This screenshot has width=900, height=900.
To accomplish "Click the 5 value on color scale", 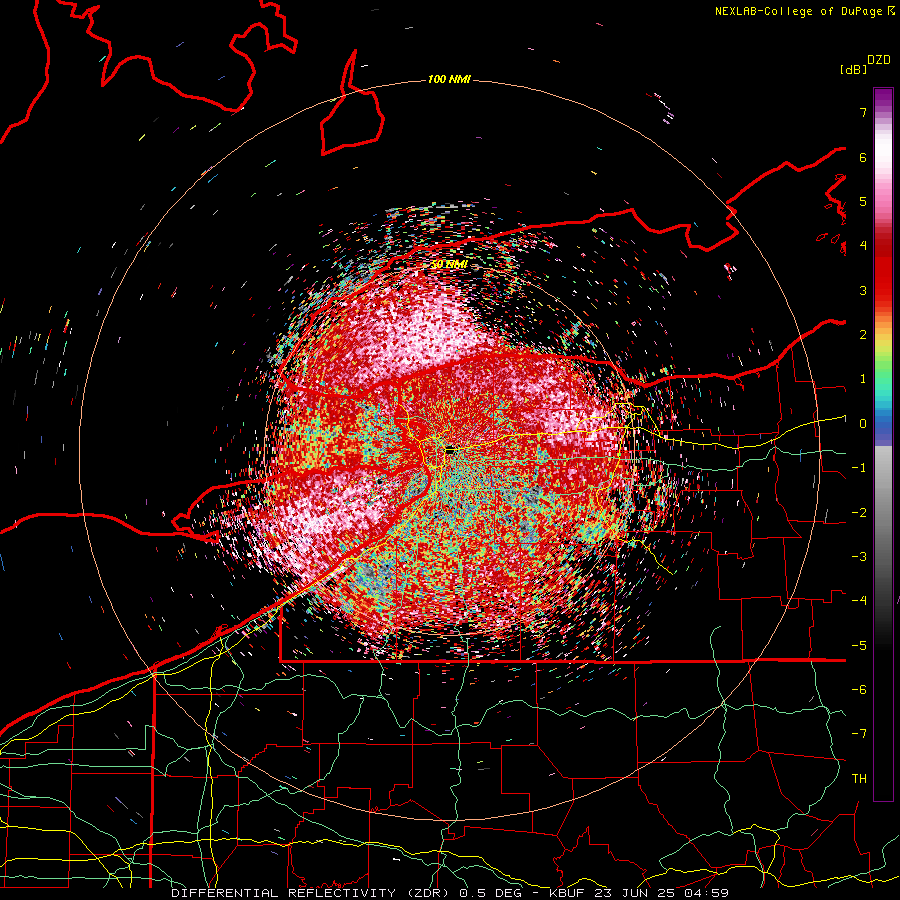I will pos(863,201).
